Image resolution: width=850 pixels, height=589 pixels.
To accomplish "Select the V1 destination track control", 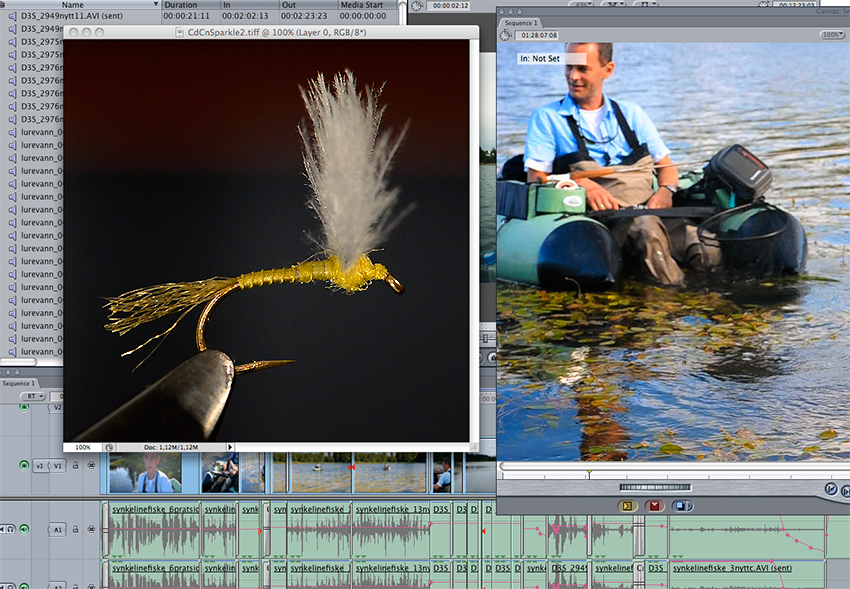I will [57, 465].
